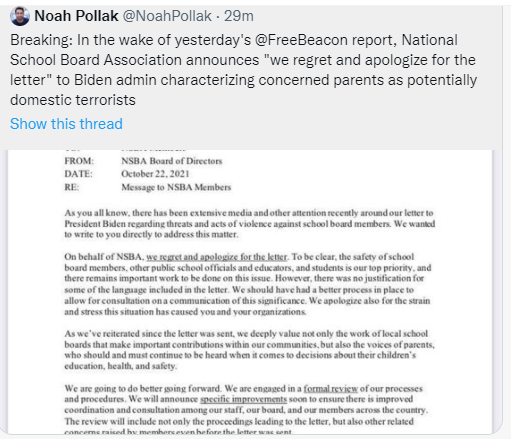Open Noah Pollak's profile avatar
This screenshot has height=439, width=511.
pyautogui.click(x=20, y=16)
